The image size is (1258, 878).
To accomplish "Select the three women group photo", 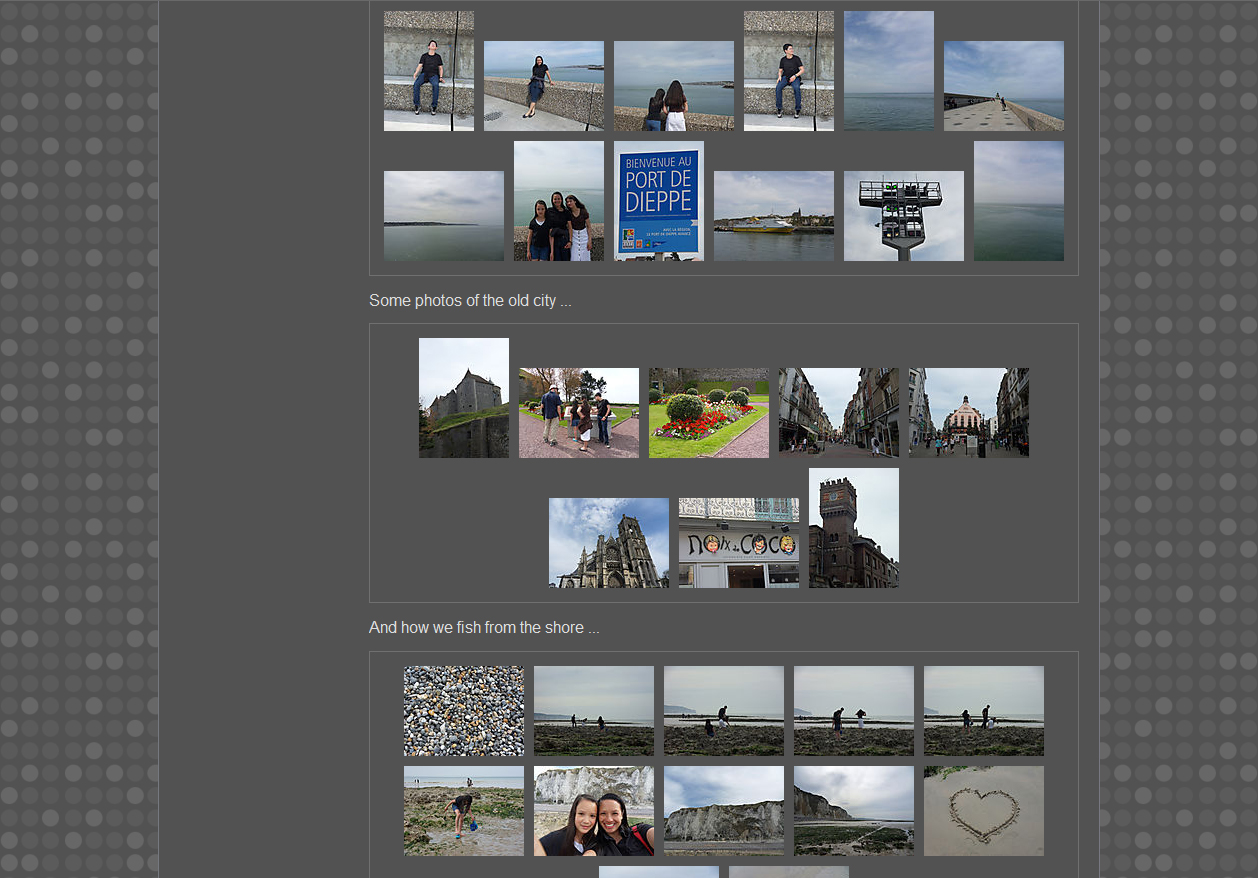I will point(558,201).
